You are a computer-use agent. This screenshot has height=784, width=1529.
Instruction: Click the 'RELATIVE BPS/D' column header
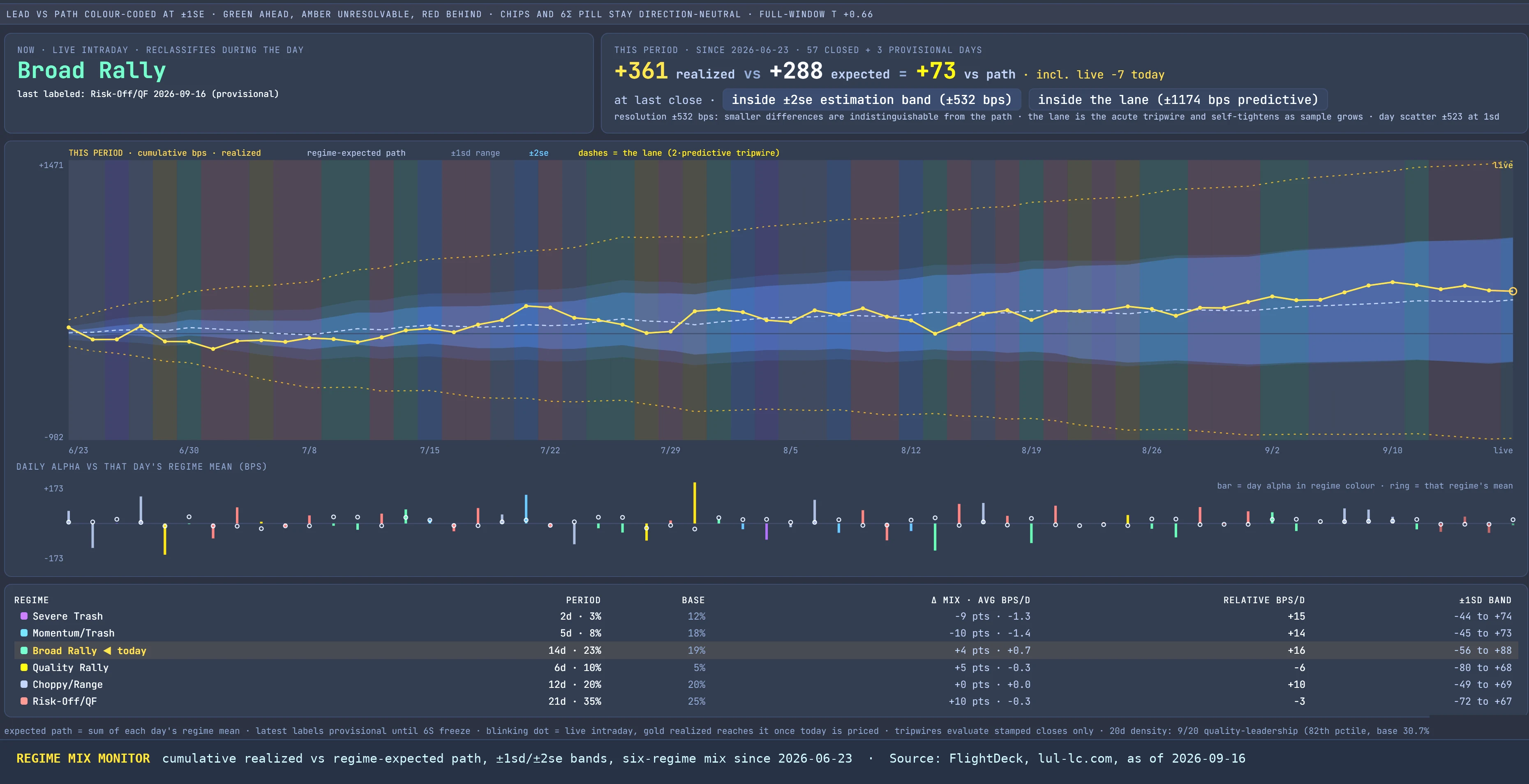(1263, 600)
